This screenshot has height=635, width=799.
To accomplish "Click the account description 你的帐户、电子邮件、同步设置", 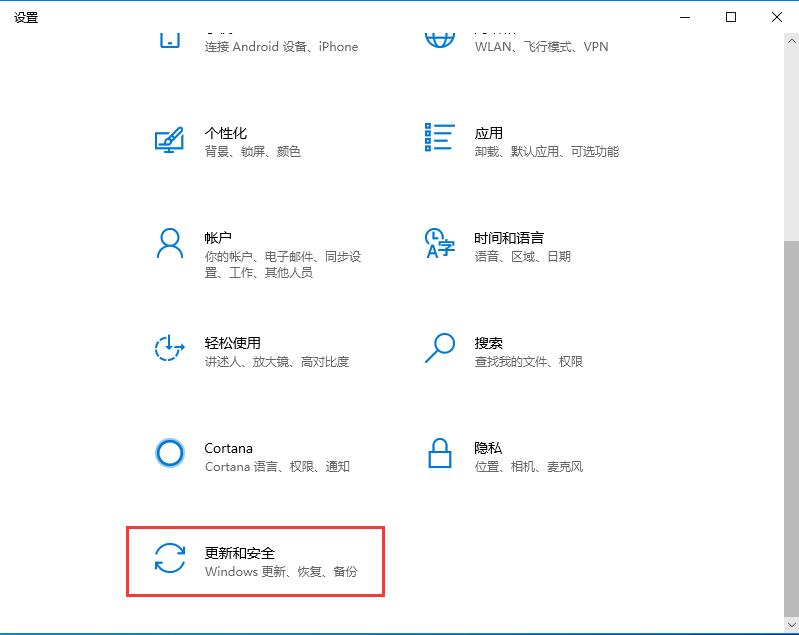I will coord(283,264).
